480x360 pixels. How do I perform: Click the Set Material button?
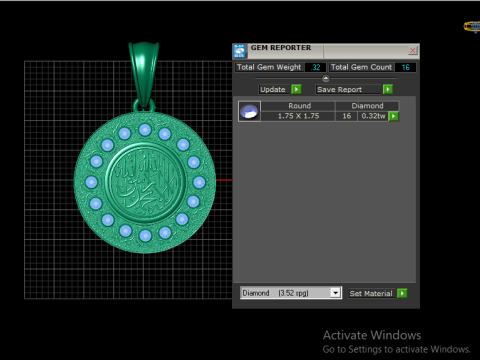(x=371, y=293)
